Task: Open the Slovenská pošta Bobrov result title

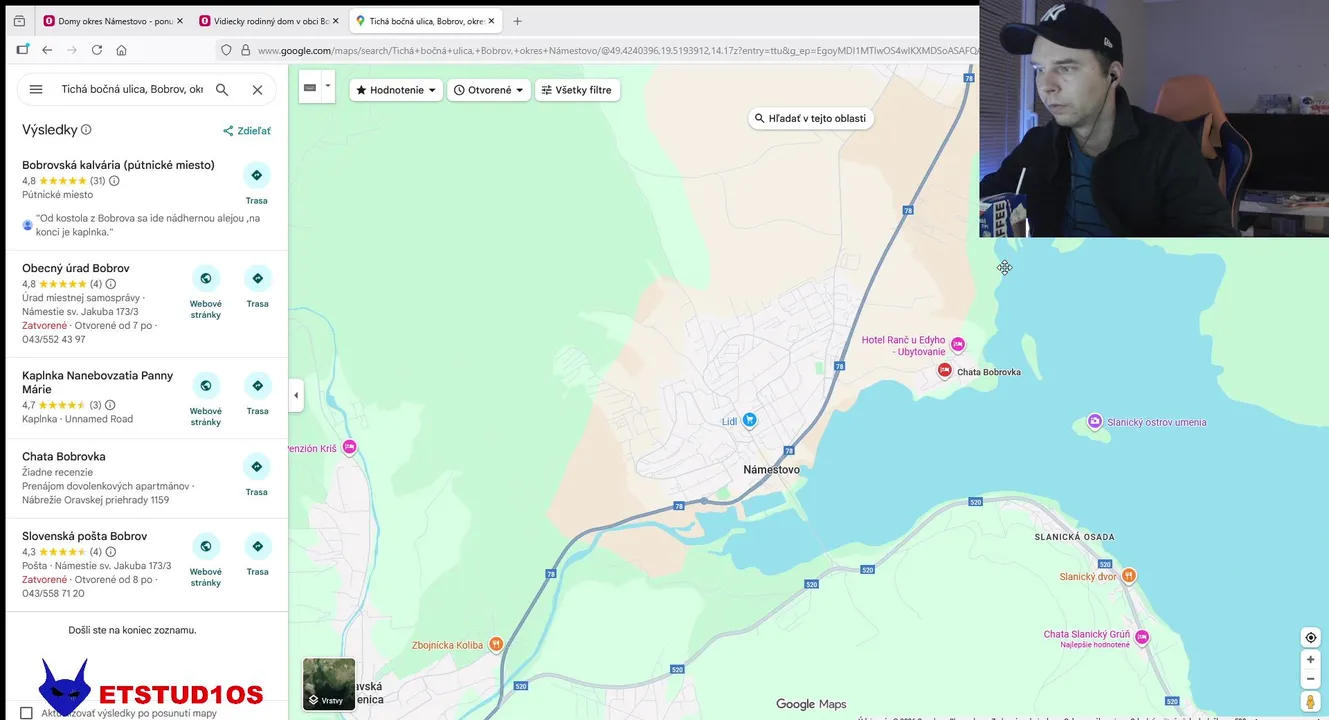Action: (x=85, y=536)
